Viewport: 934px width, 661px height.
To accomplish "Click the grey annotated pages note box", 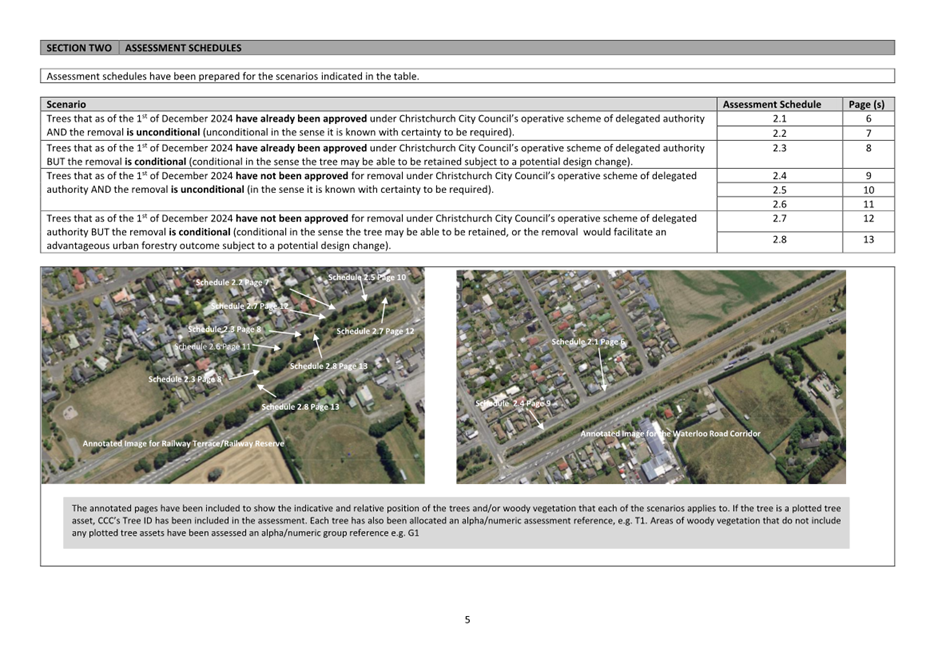I will [456, 522].
